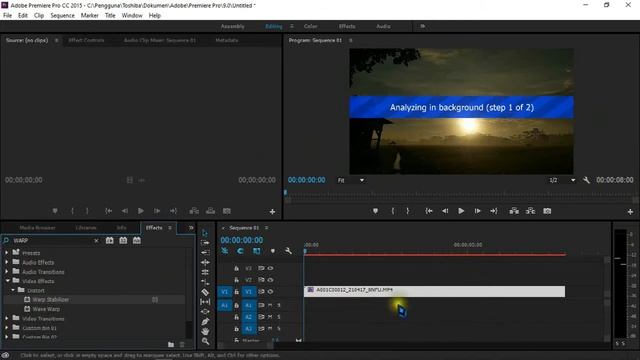The height and width of the screenshot is (360, 640).
Task: Filter effects by YUV Effects badge
Action: (136, 240)
